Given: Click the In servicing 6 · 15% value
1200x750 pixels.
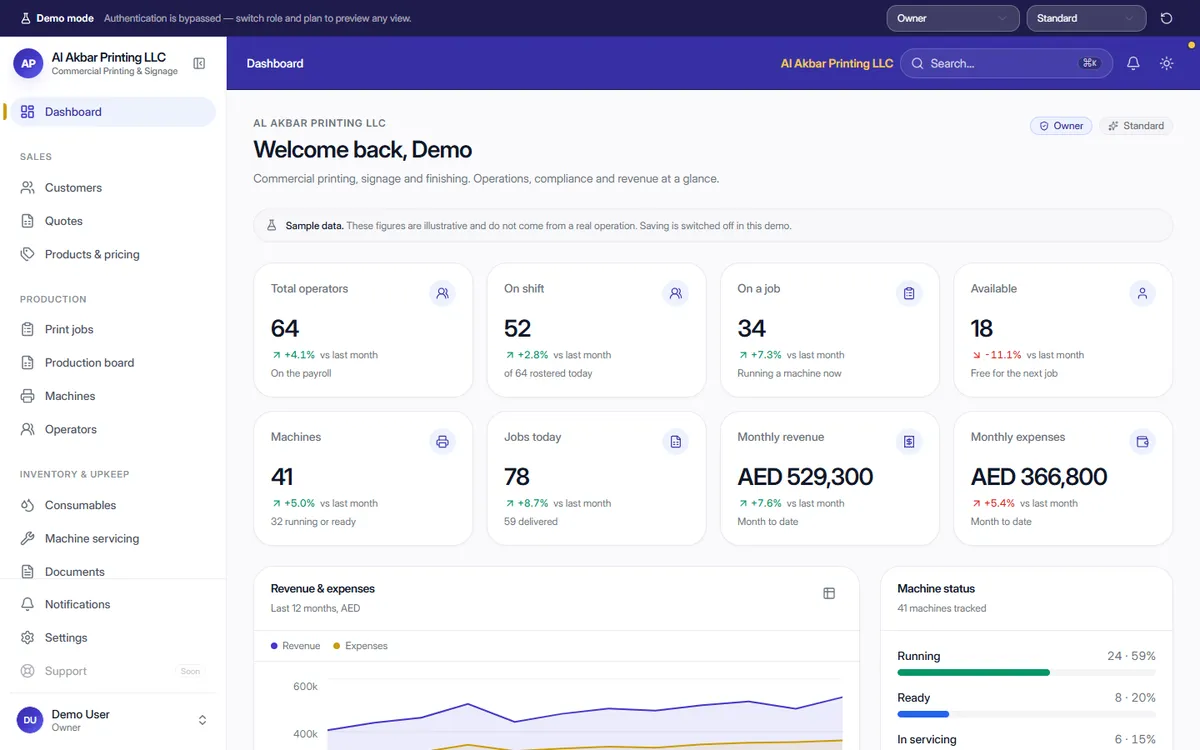Looking at the screenshot, I should (1135, 740).
